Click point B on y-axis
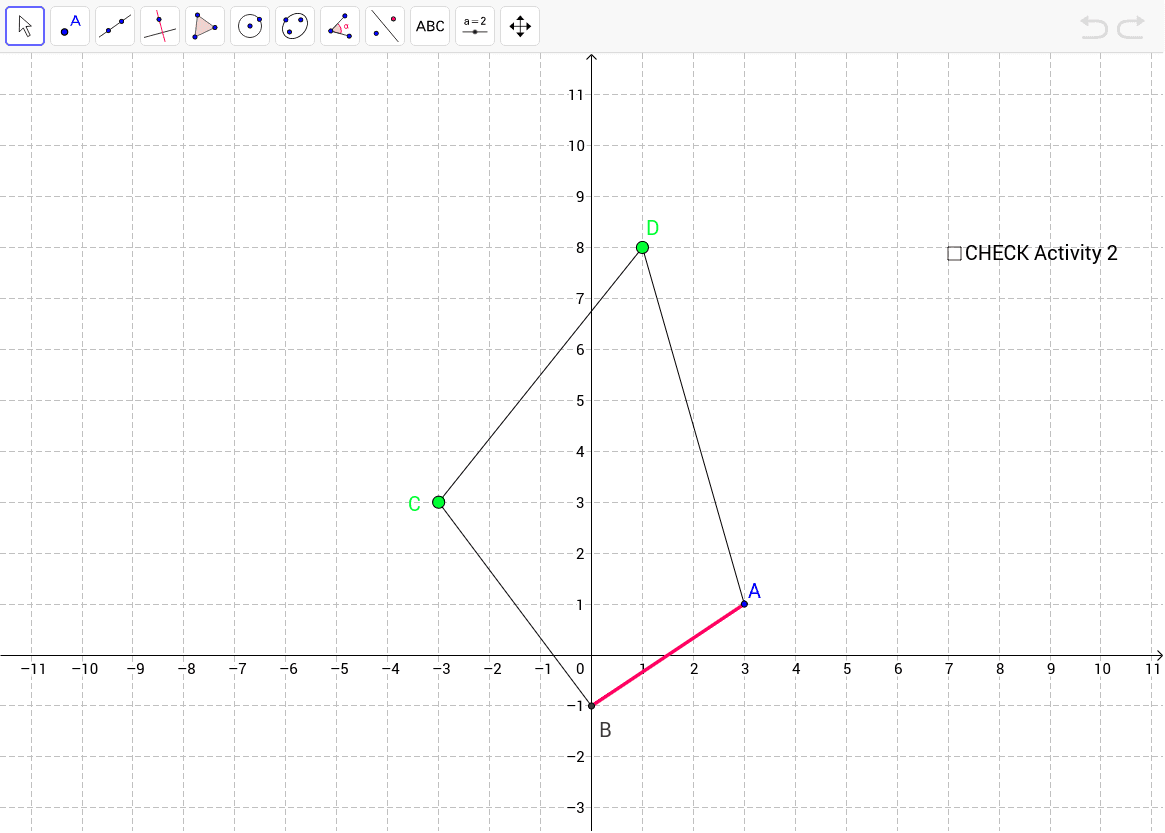 coord(591,706)
